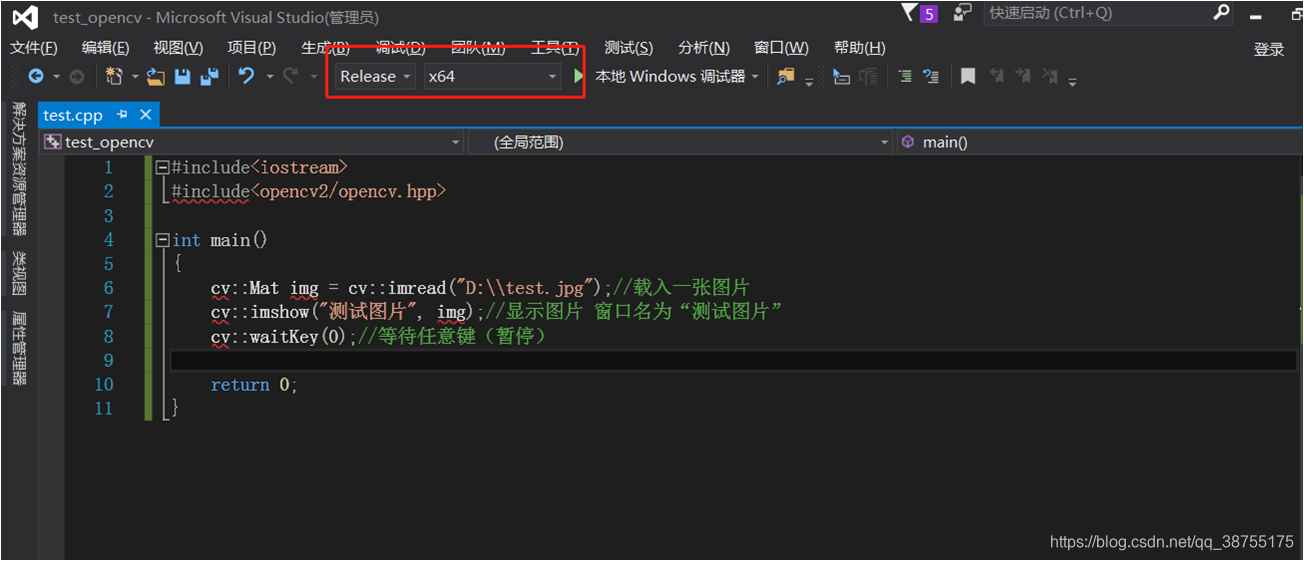Expand the debugger target dropdown arrow

[x=755, y=76]
